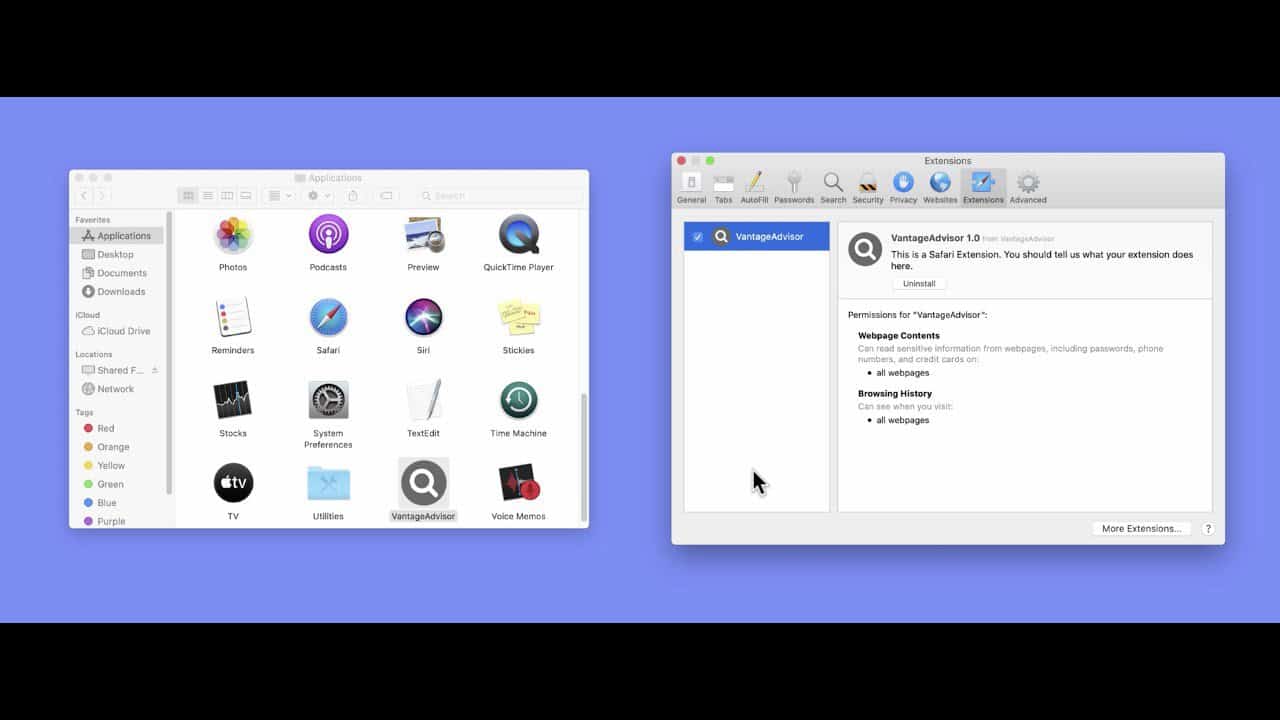This screenshot has width=1280, height=720.
Task: Filter by the Green tag in sidebar
Action: click(x=105, y=485)
